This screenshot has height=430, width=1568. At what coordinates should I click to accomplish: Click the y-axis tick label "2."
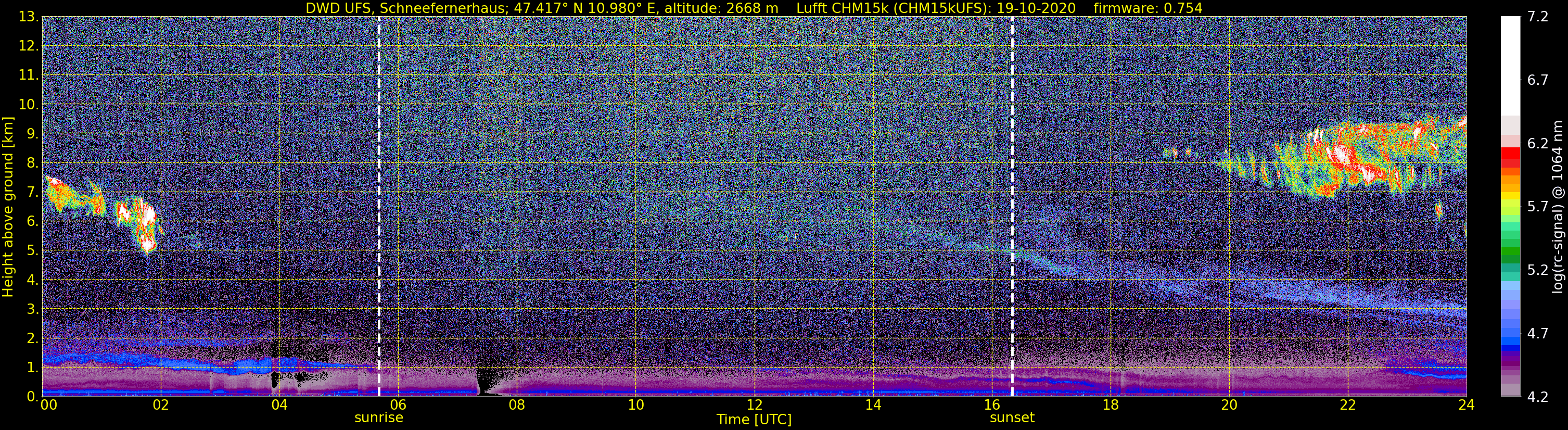(32, 338)
